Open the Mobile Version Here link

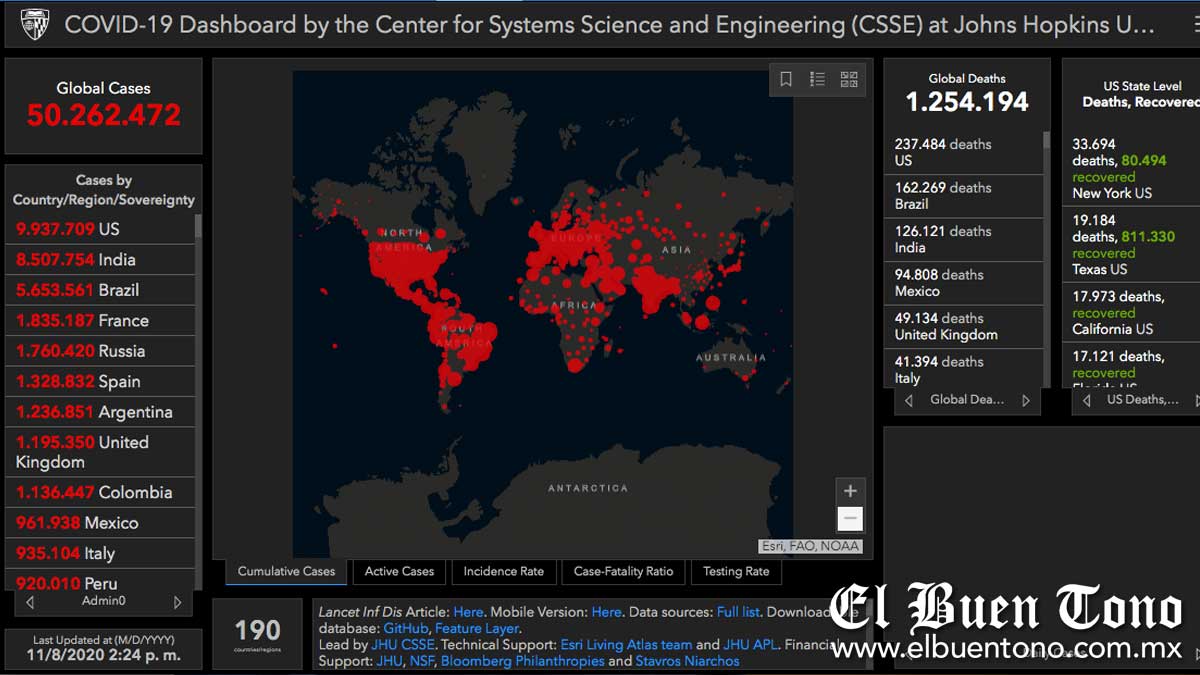pyautogui.click(x=606, y=612)
